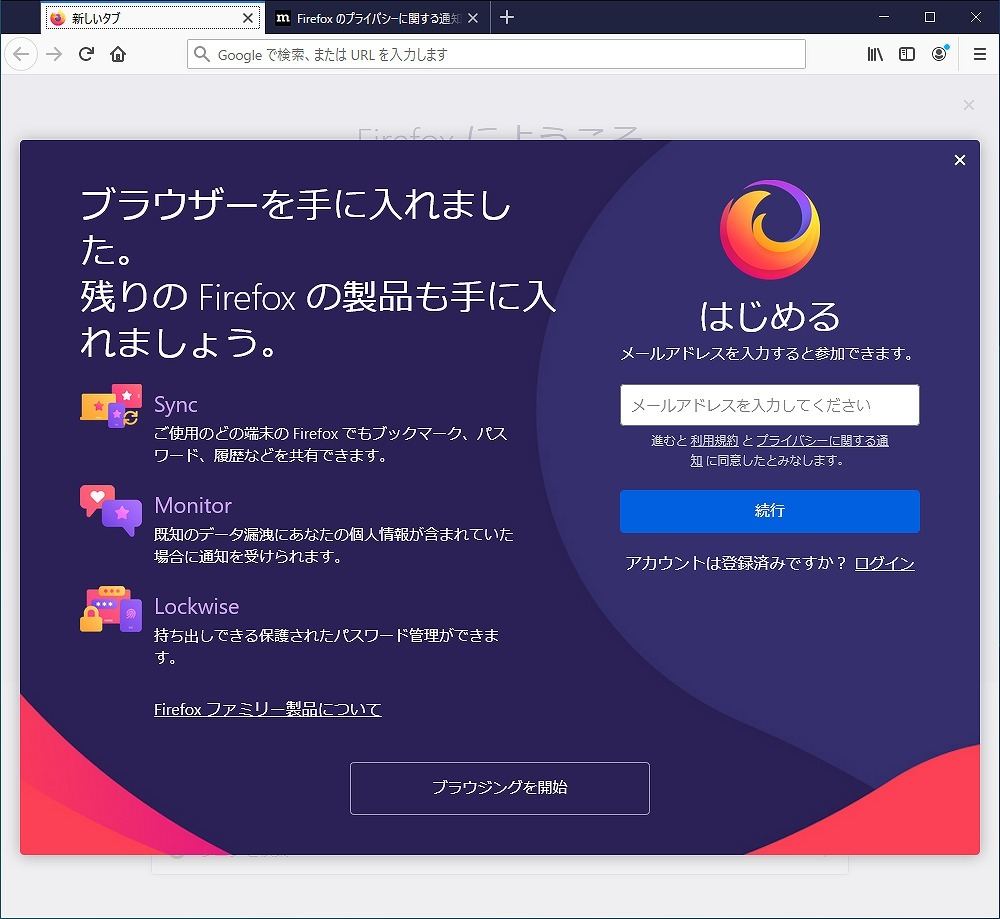1000x919 pixels.
Task: Open a new tab with plus button
Action: pyautogui.click(x=507, y=17)
